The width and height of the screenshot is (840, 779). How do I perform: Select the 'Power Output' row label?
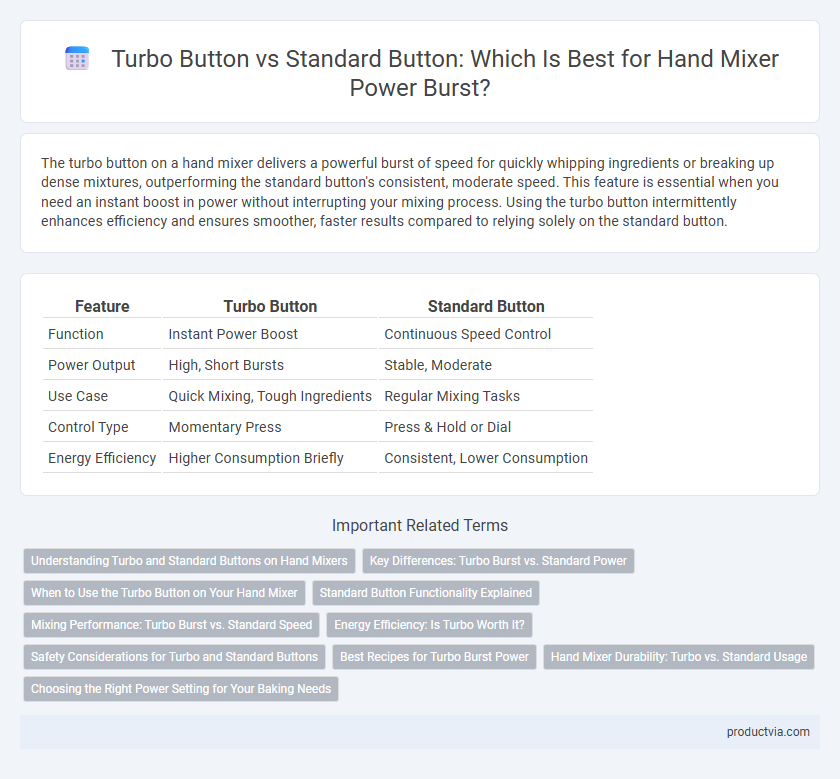click(x=92, y=365)
